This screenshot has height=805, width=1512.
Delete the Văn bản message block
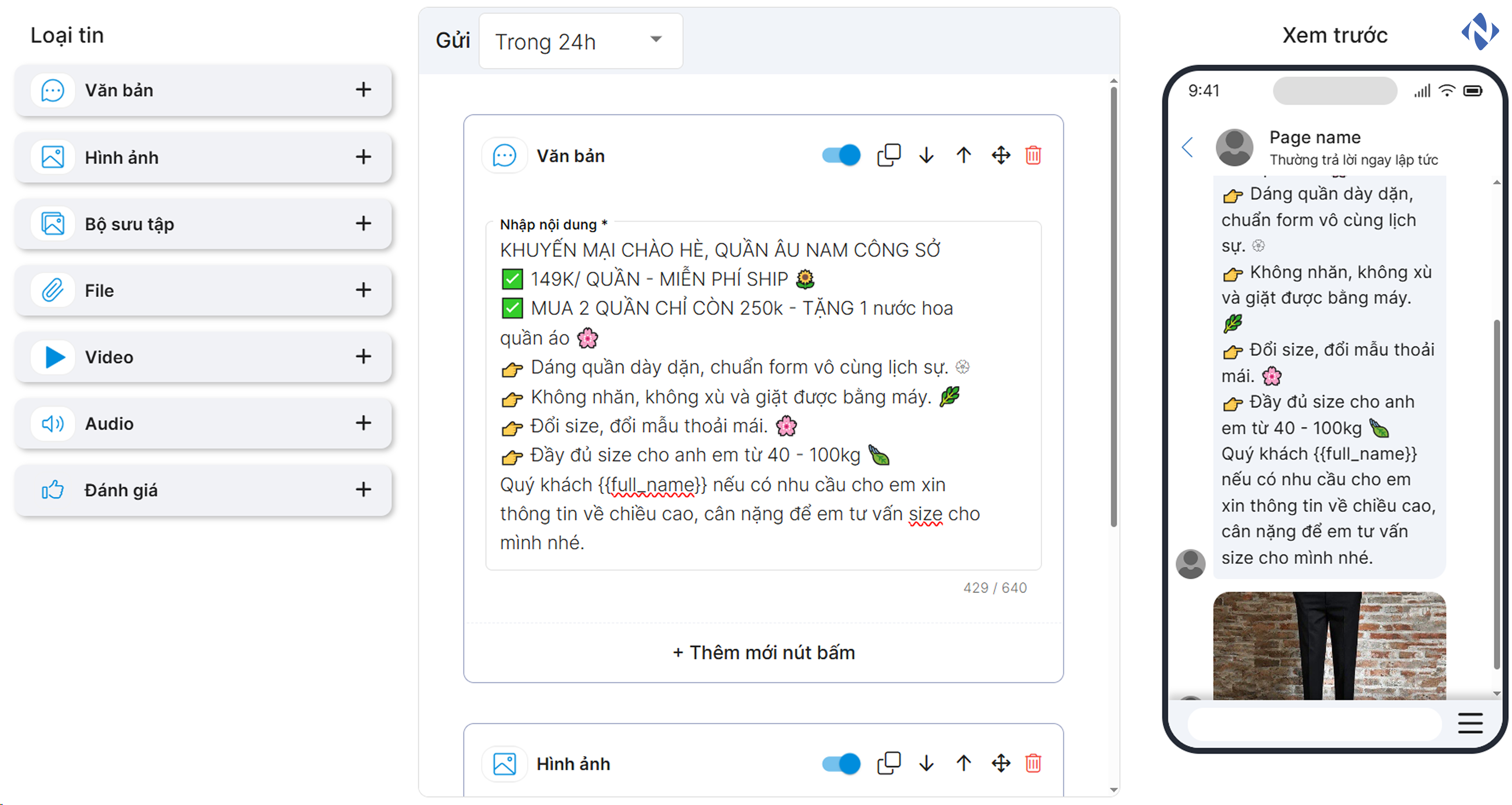coord(1033,155)
